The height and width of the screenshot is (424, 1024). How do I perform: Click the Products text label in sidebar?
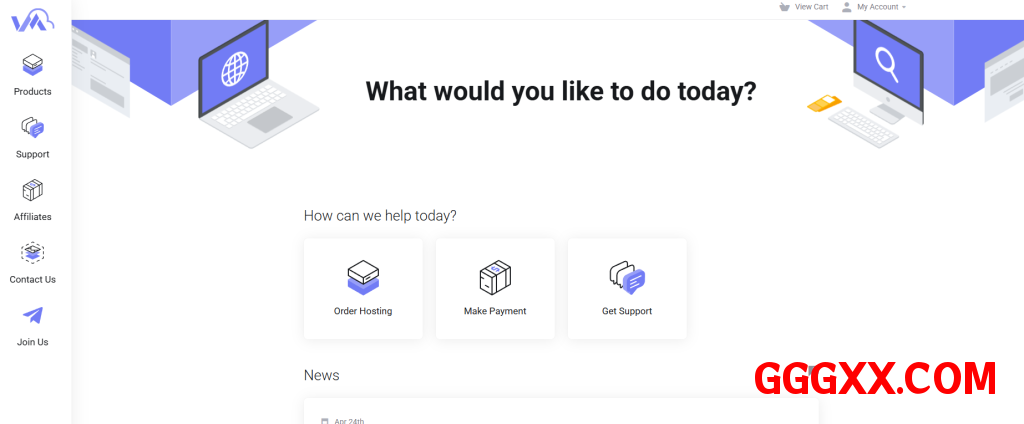(x=33, y=92)
